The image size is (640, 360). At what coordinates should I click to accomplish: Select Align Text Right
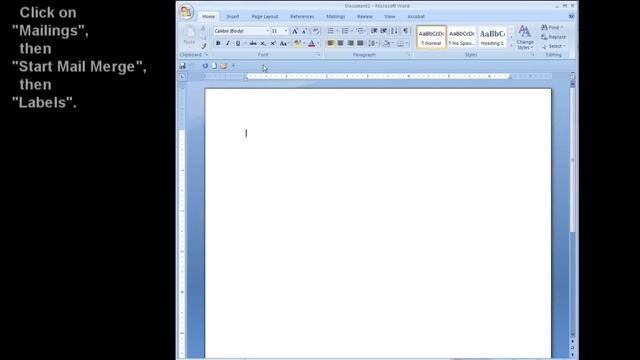350,43
